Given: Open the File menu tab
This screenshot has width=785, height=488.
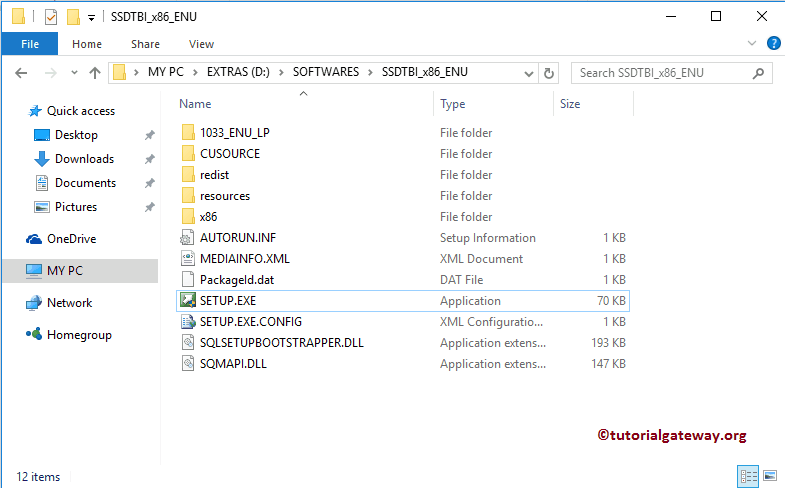Looking at the screenshot, I should click(30, 44).
